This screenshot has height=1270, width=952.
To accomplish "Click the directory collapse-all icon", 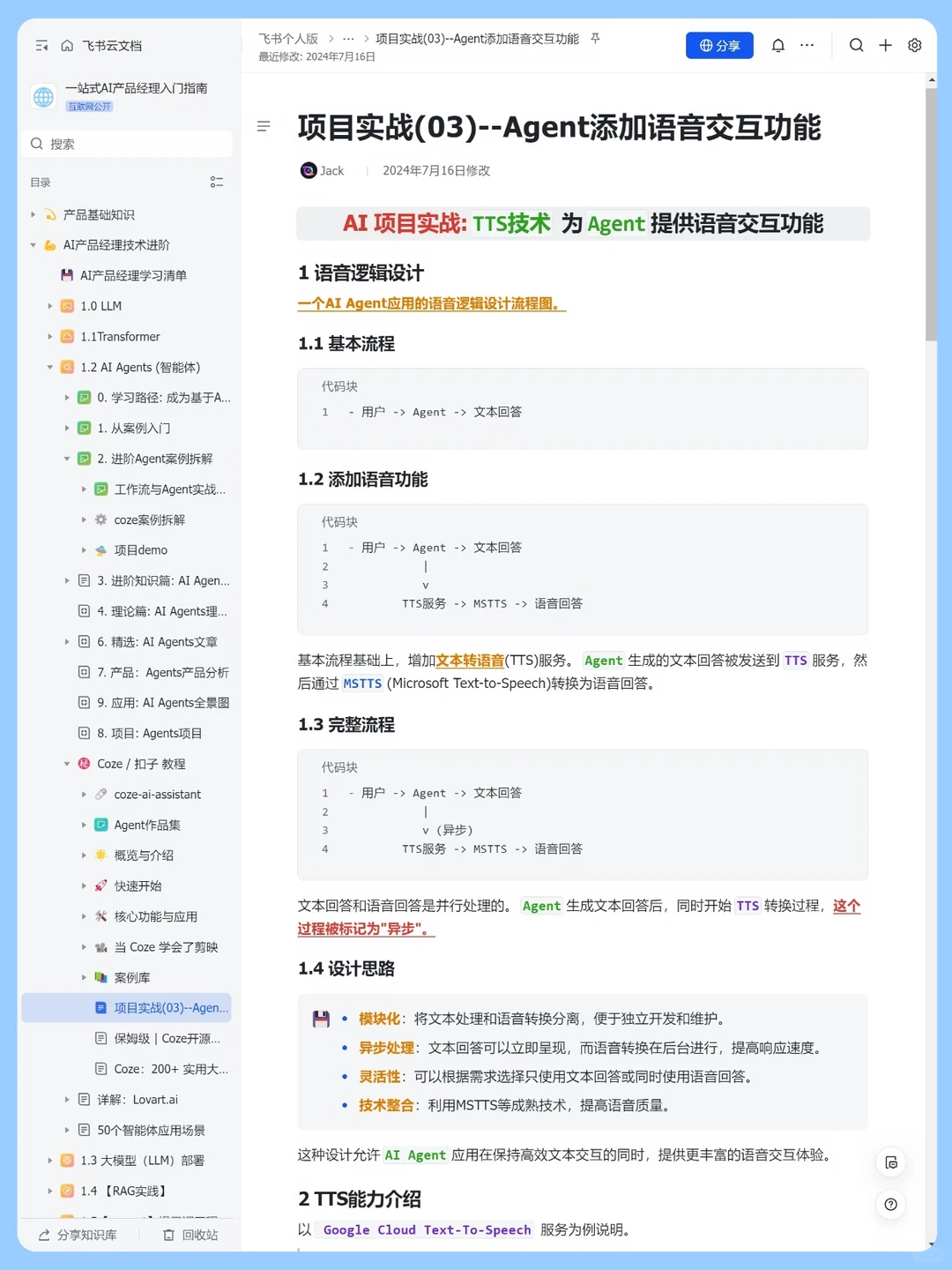I will [x=217, y=183].
